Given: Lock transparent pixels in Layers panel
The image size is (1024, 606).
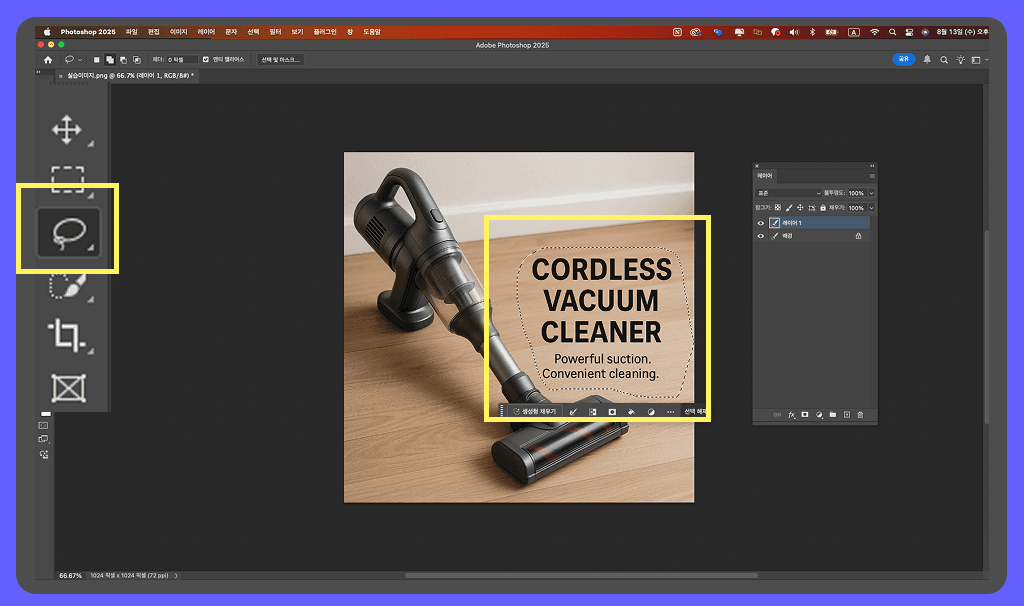Looking at the screenshot, I should (778, 208).
